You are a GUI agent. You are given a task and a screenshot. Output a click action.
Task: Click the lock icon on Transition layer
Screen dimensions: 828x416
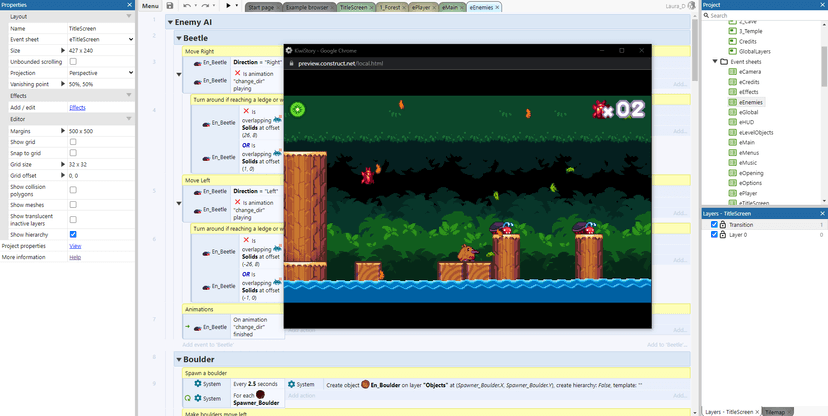click(x=723, y=224)
